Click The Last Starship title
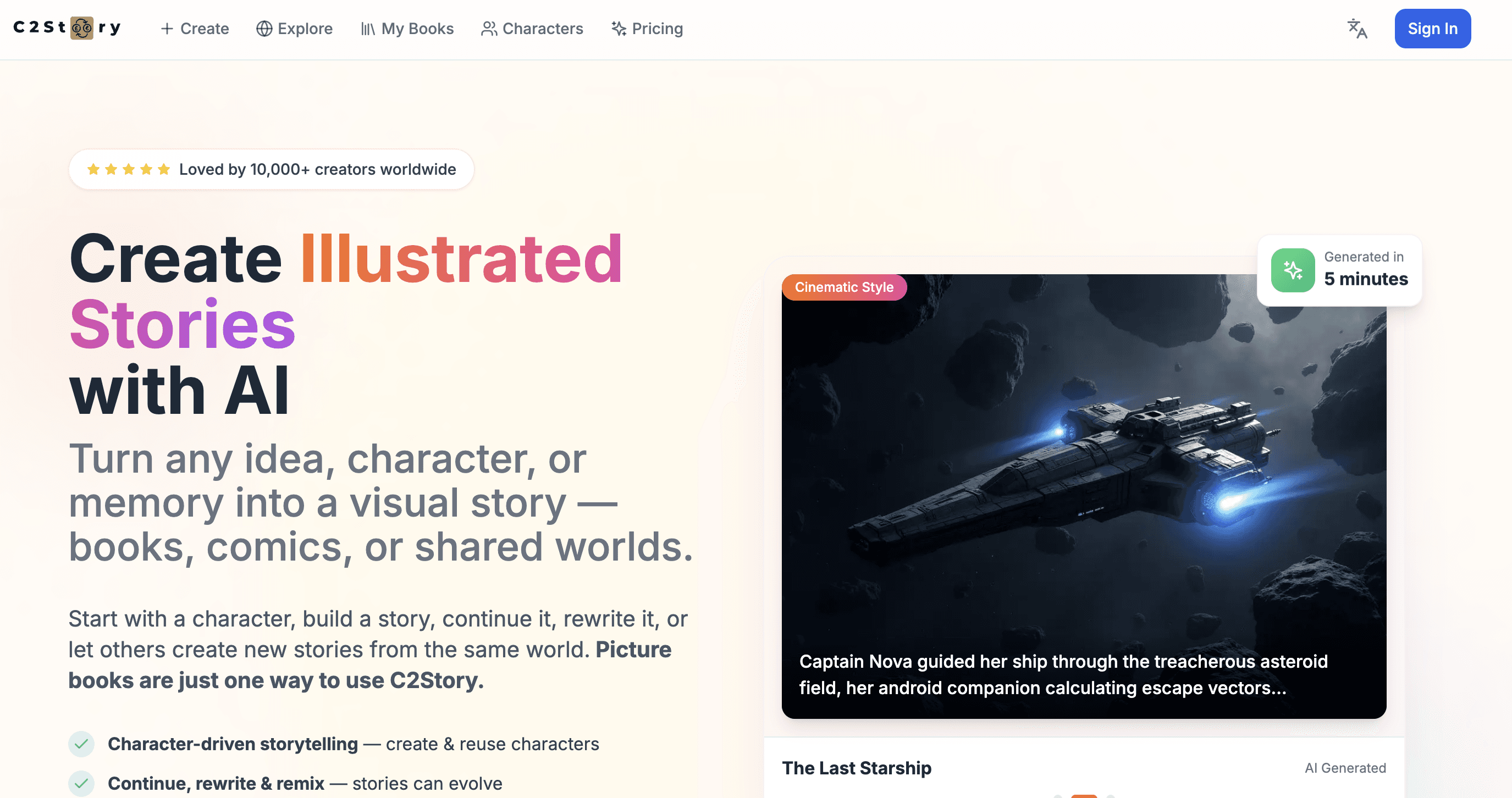 coord(857,767)
